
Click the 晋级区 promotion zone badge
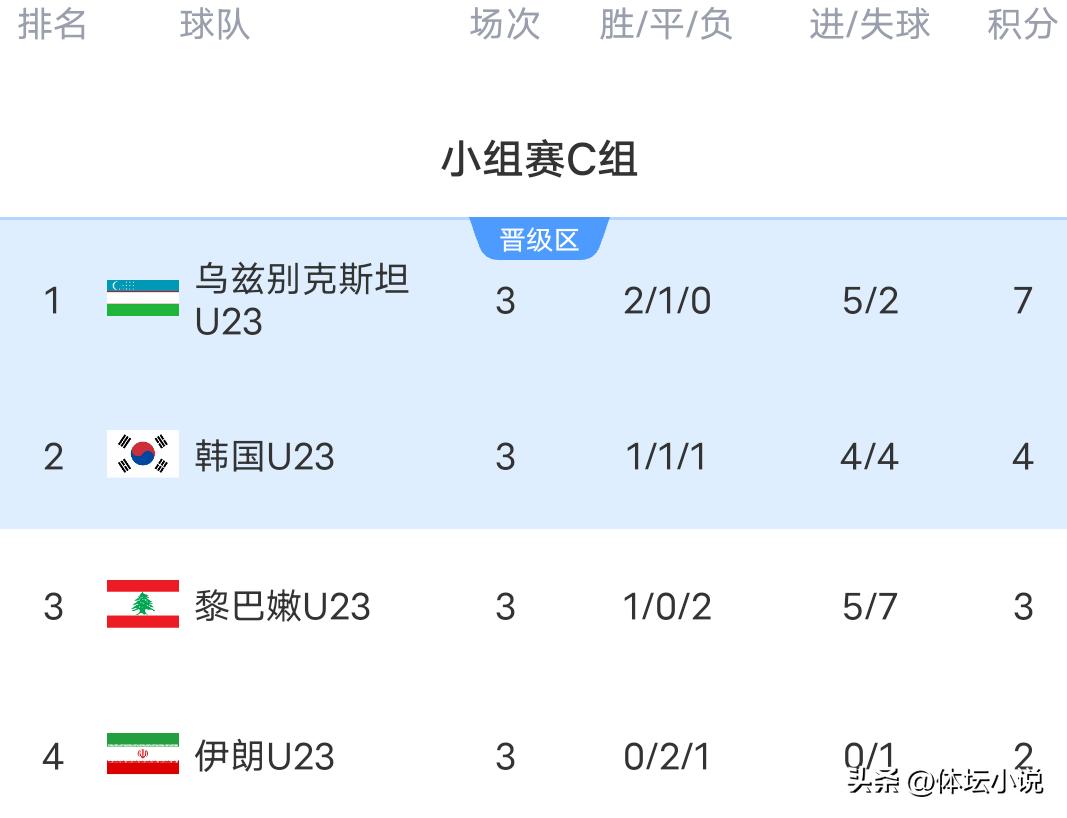(539, 240)
